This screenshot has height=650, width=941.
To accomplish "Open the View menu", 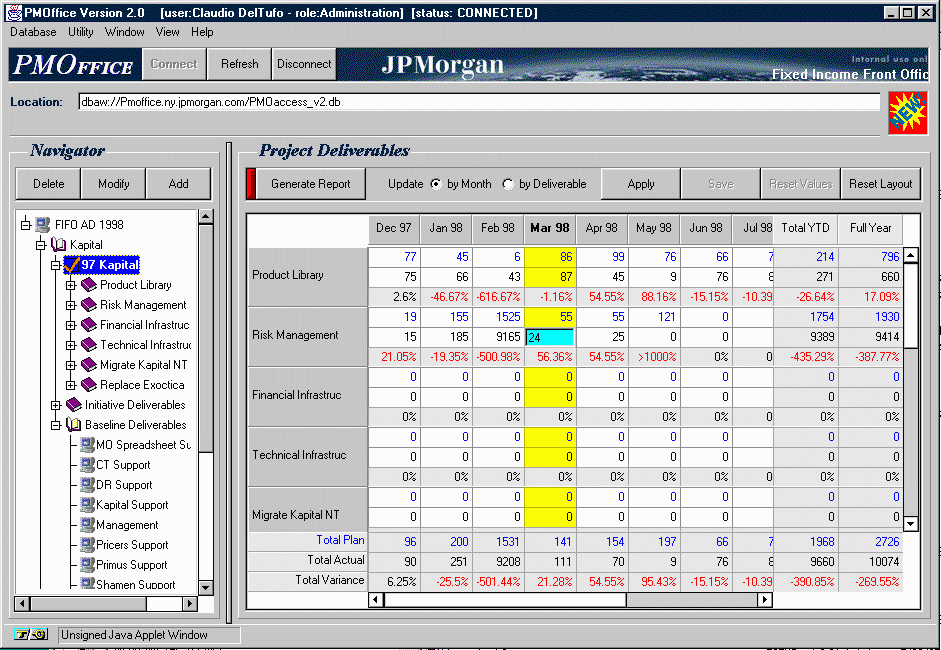I will click(167, 32).
